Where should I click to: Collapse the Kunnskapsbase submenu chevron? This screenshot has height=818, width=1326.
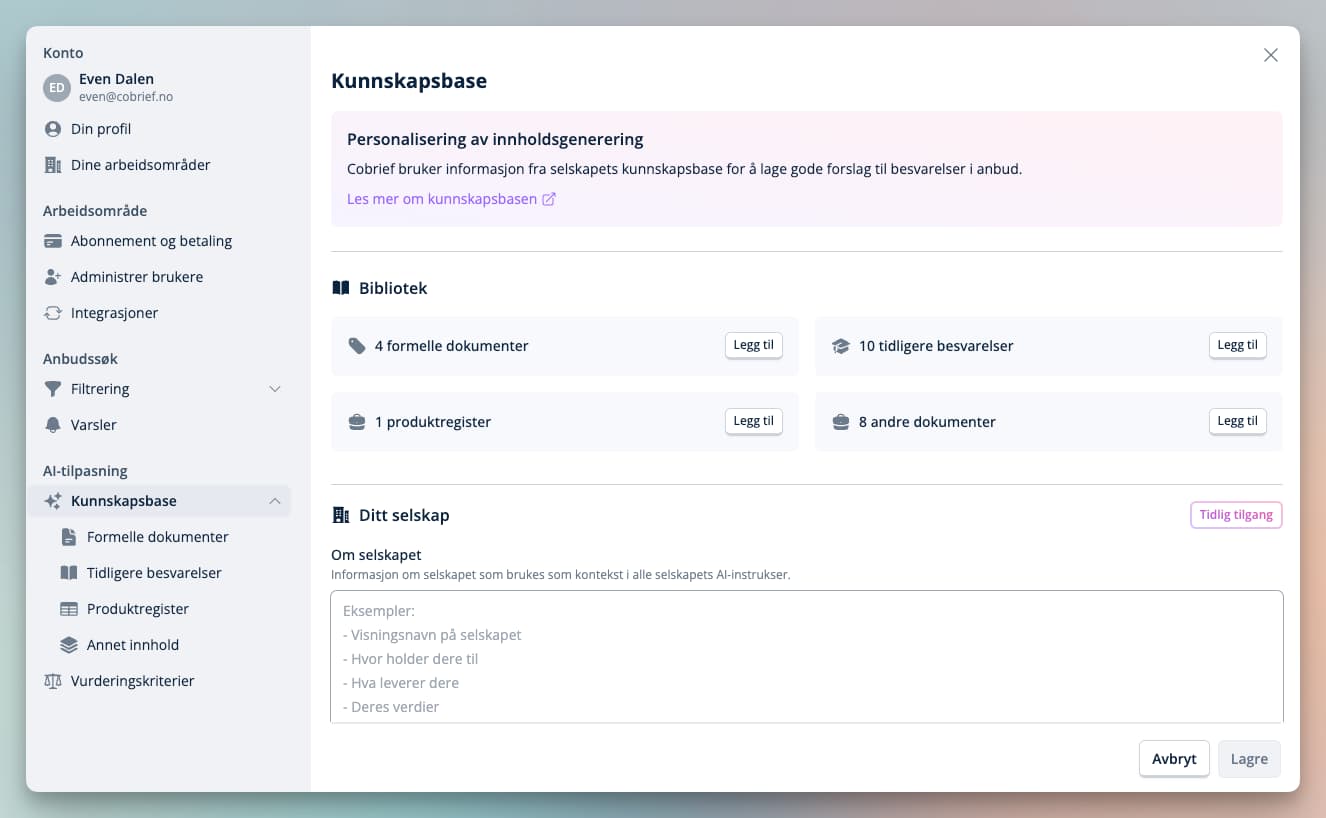pyautogui.click(x=275, y=501)
